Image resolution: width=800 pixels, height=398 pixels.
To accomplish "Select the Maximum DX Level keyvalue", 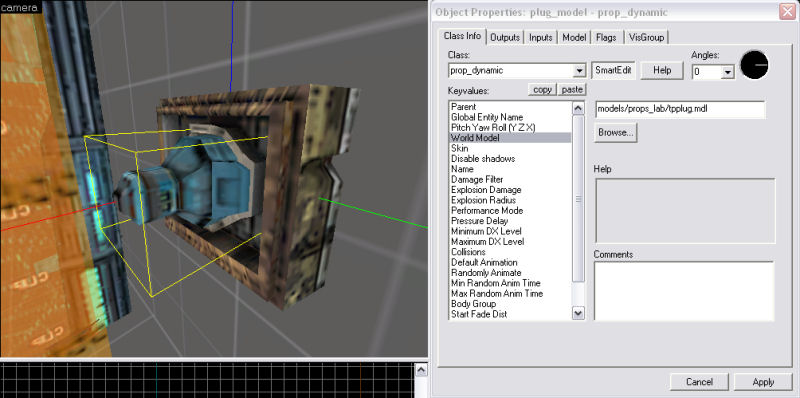I will [x=509, y=241].
